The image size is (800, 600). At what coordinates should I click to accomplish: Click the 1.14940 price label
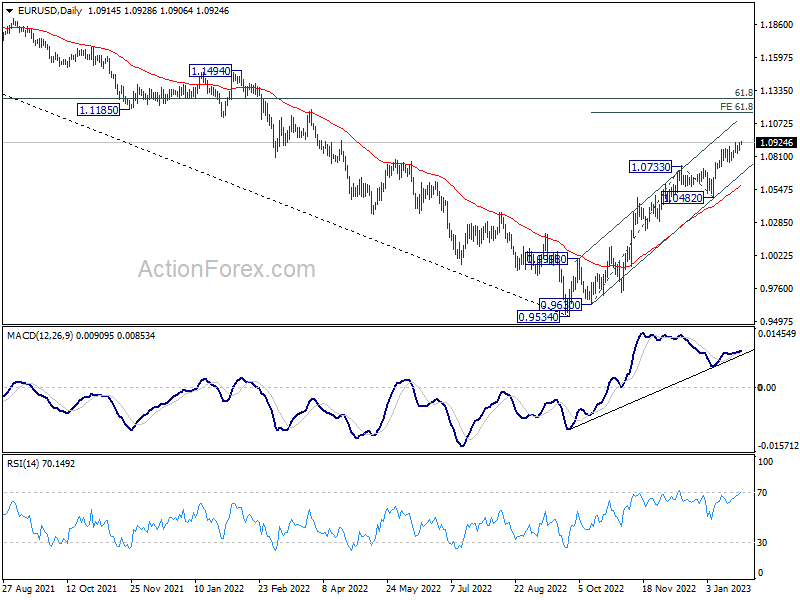pos(211,71)
